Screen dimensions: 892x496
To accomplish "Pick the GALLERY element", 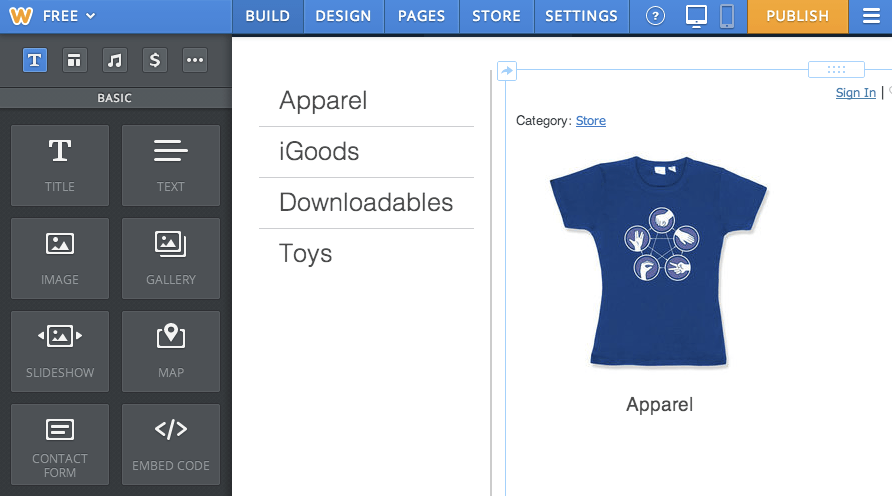I will click(171, 258).
